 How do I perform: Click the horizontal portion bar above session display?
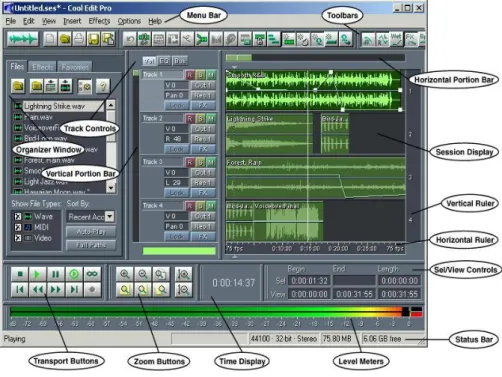coord(315,58)
